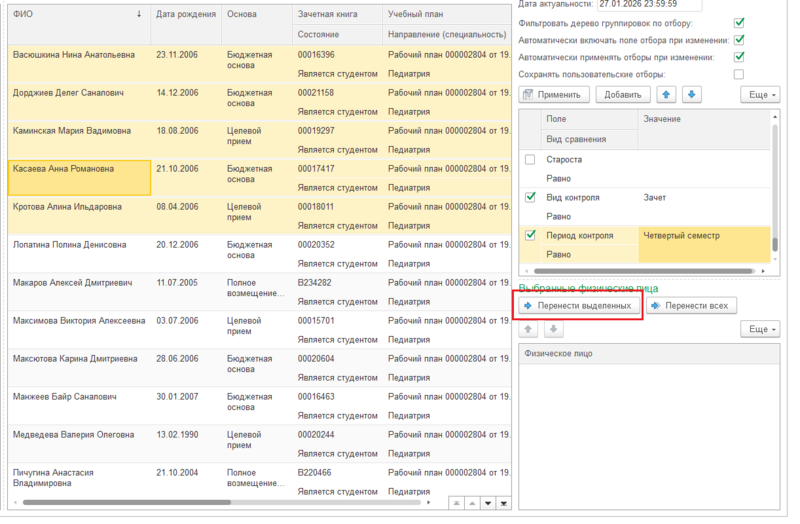This screenshot has width=800, height=524.
Task: Jump to last row of student list
Action: (504, 503)
